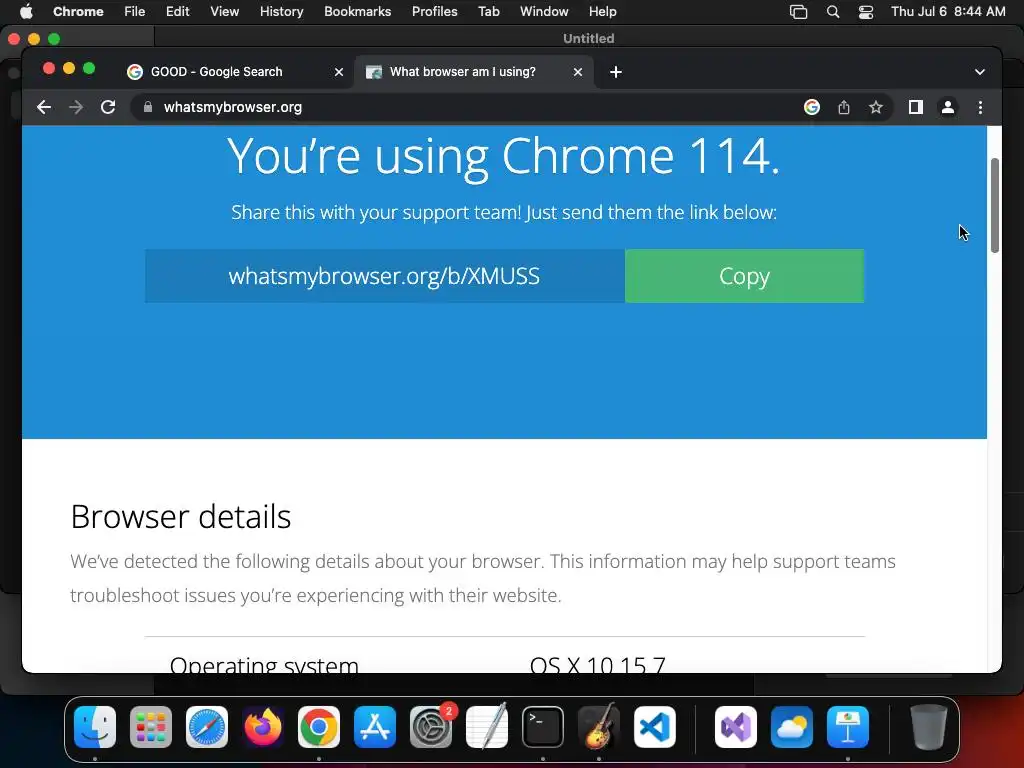Open the Bookmarks menu
This screenshot has height=768, width=1024.
357,12
